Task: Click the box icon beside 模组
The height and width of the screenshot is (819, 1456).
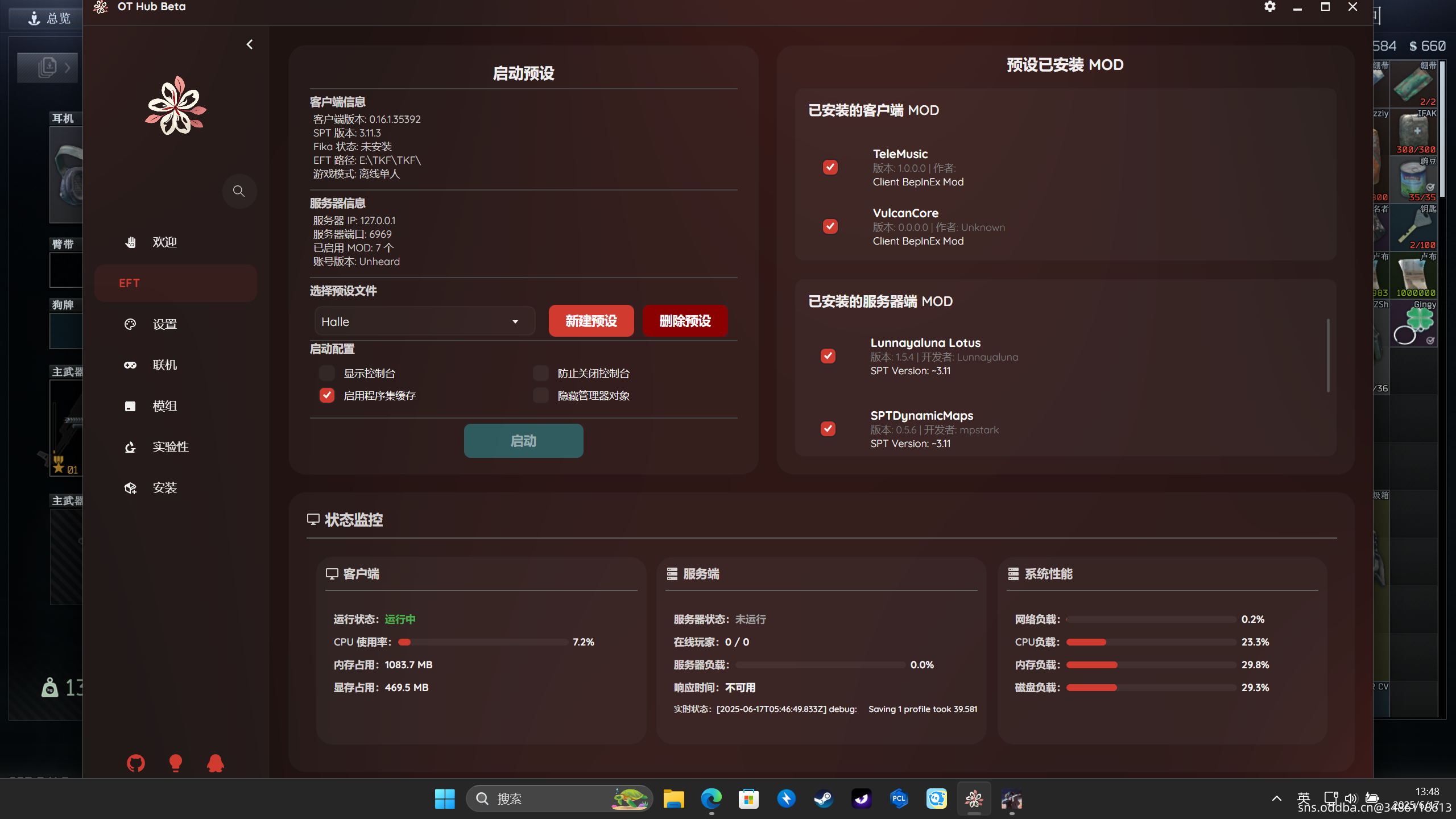Action: coord(130,406)
